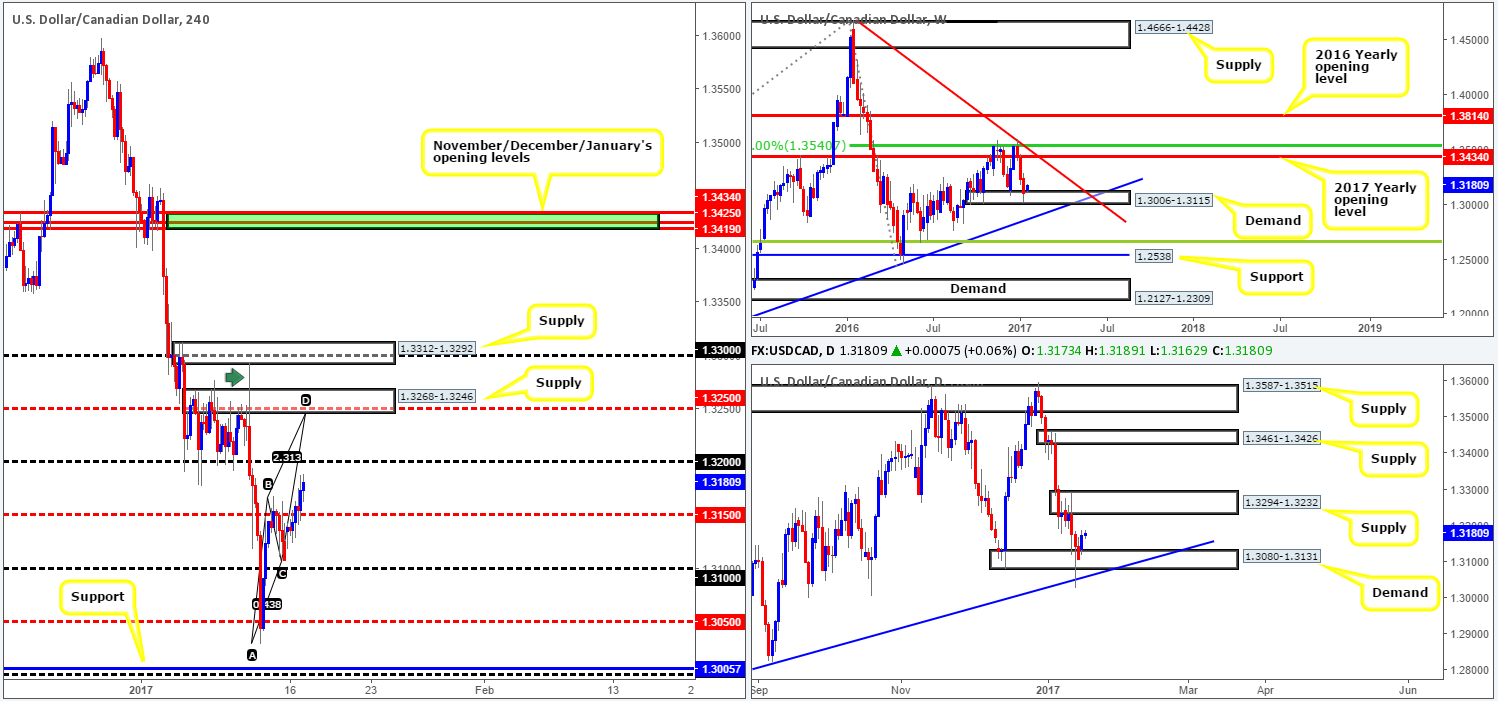Click the 2.313 ratio label on the harmonic pattern
This screenshot has width=1498, height=701.
pos(288,458)
